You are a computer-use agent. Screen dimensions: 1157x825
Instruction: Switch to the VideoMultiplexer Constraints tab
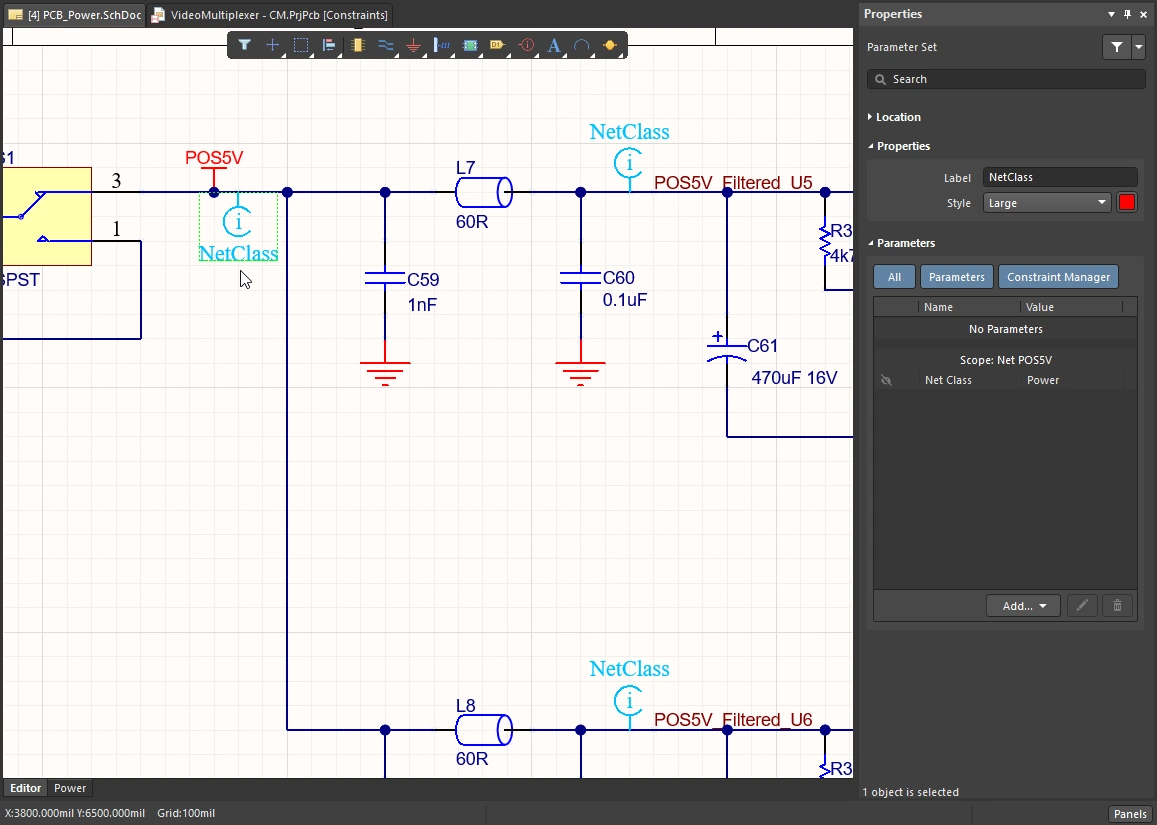270,15
